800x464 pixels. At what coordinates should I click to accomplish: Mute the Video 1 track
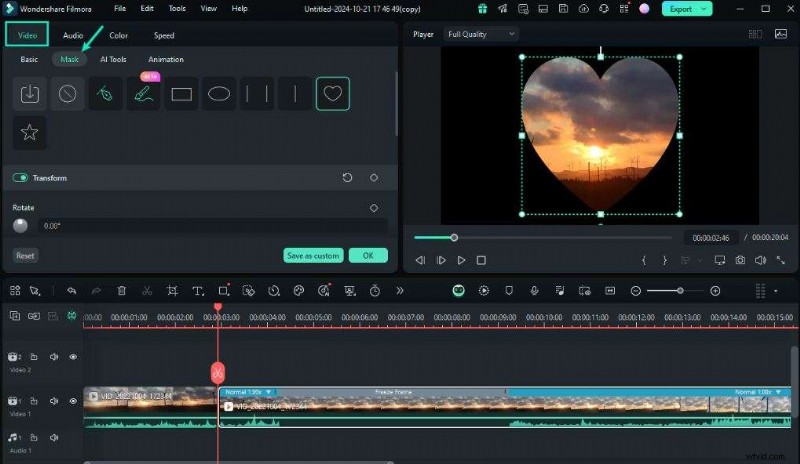pyautogui.click(x=54, y=401)
